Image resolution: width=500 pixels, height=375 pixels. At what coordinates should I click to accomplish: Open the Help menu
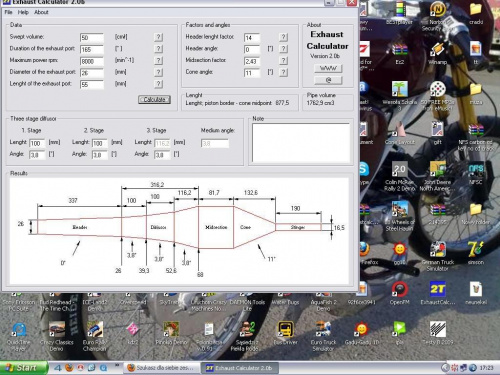23,12
